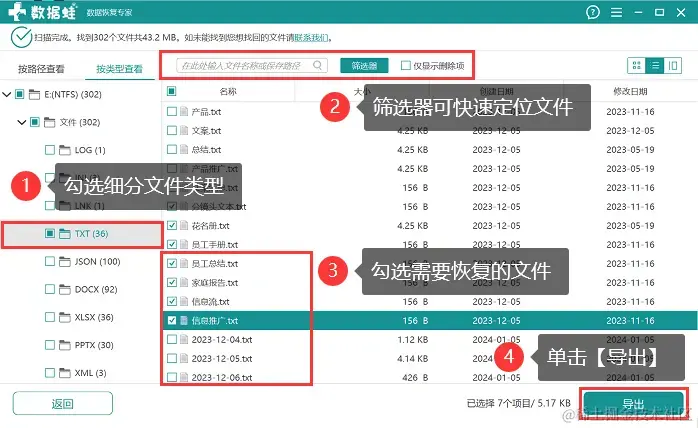698x428 pixels.
Task: Click the PPTX folder icon
Action: tap(65, 345)
